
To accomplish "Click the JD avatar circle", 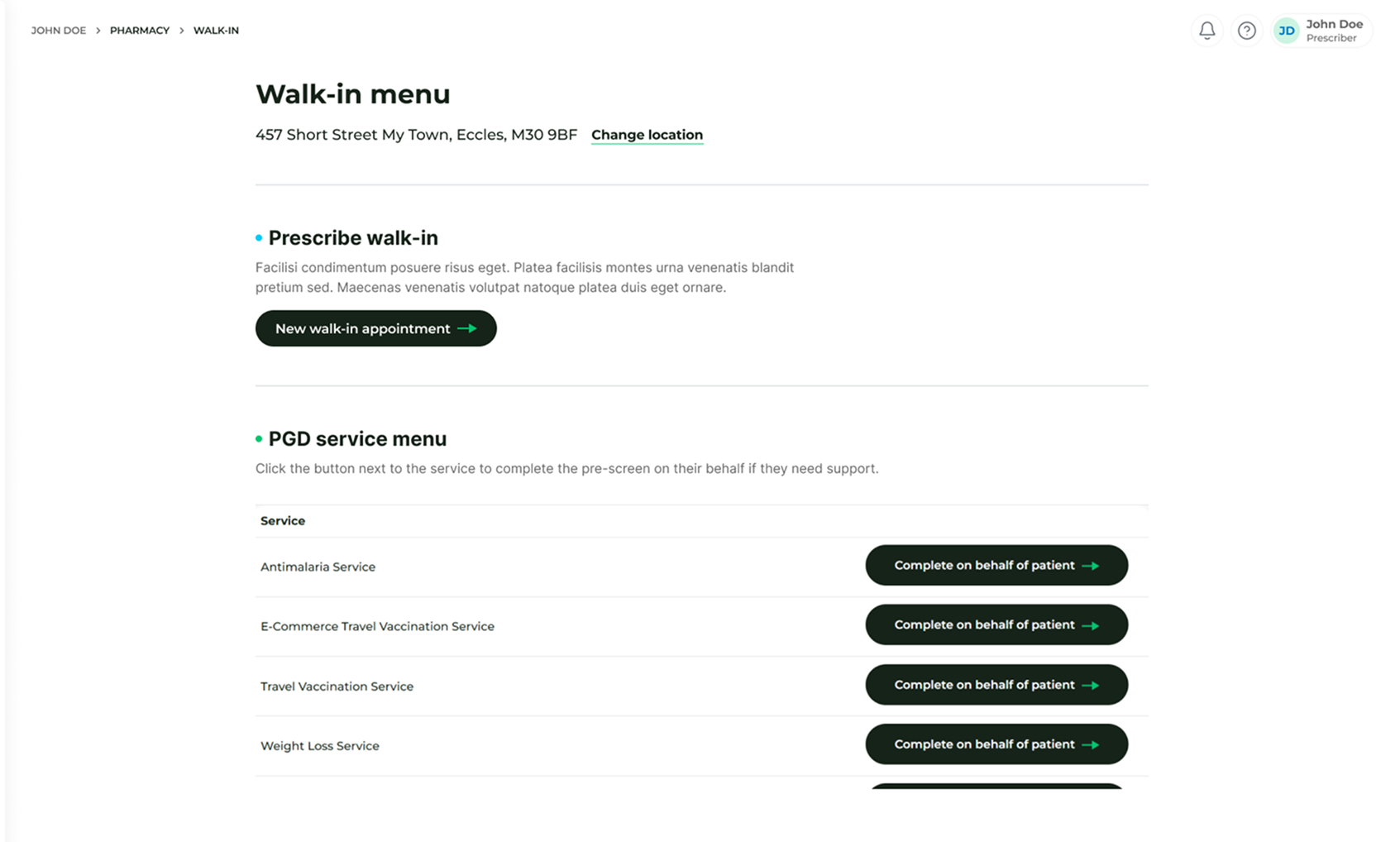I will [x=1286, y=31].
